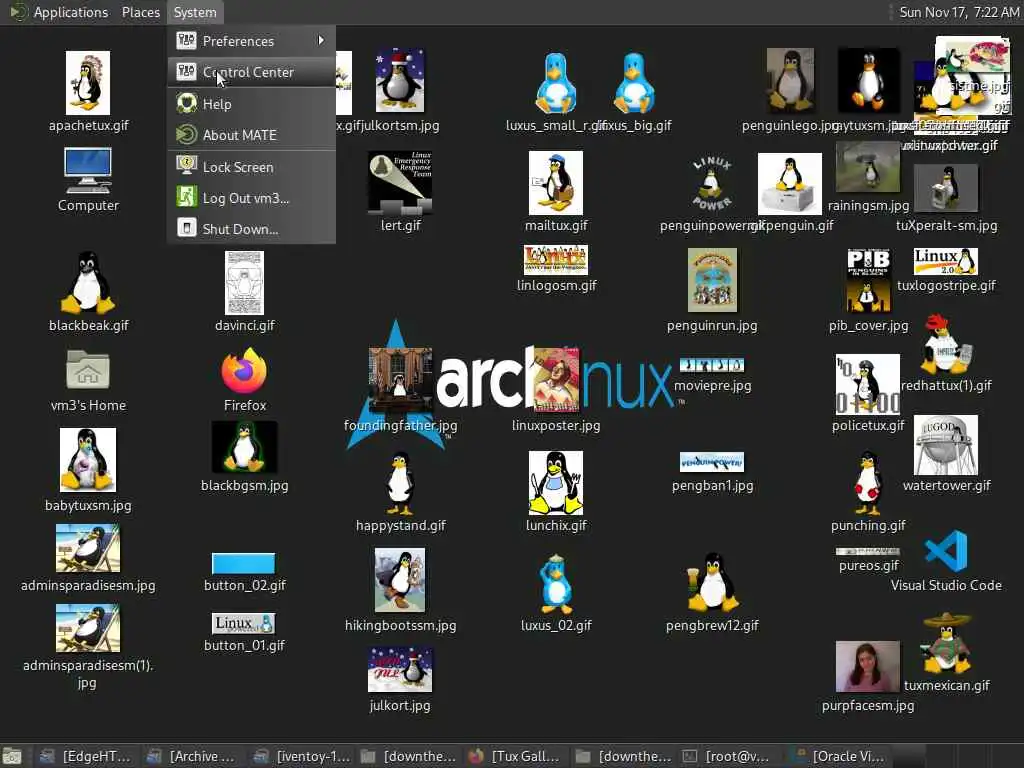The height and width of the screenshot is (768, 1024).
Task: Select the penguinrun.jpg icon
Action: [712, 280]
